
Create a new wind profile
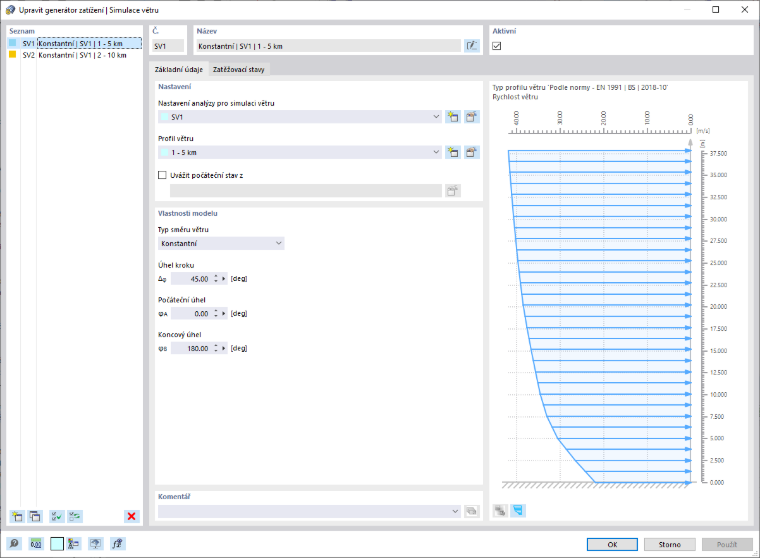pos(453,152)
